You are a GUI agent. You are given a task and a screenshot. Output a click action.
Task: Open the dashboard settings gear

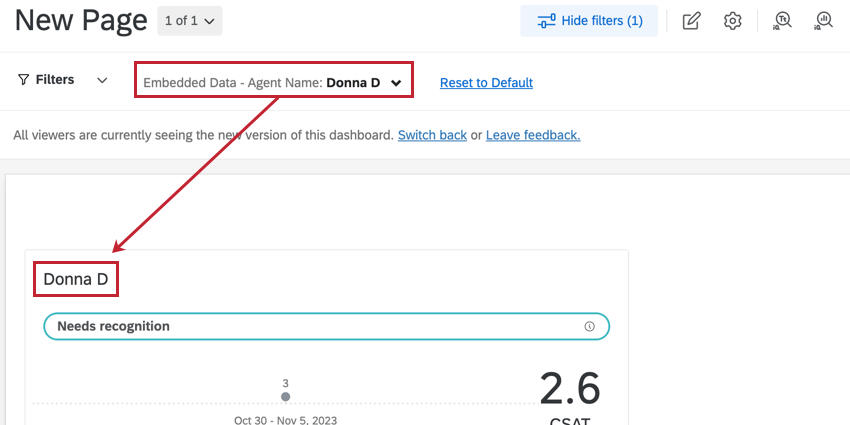click(x=732, y=21)
